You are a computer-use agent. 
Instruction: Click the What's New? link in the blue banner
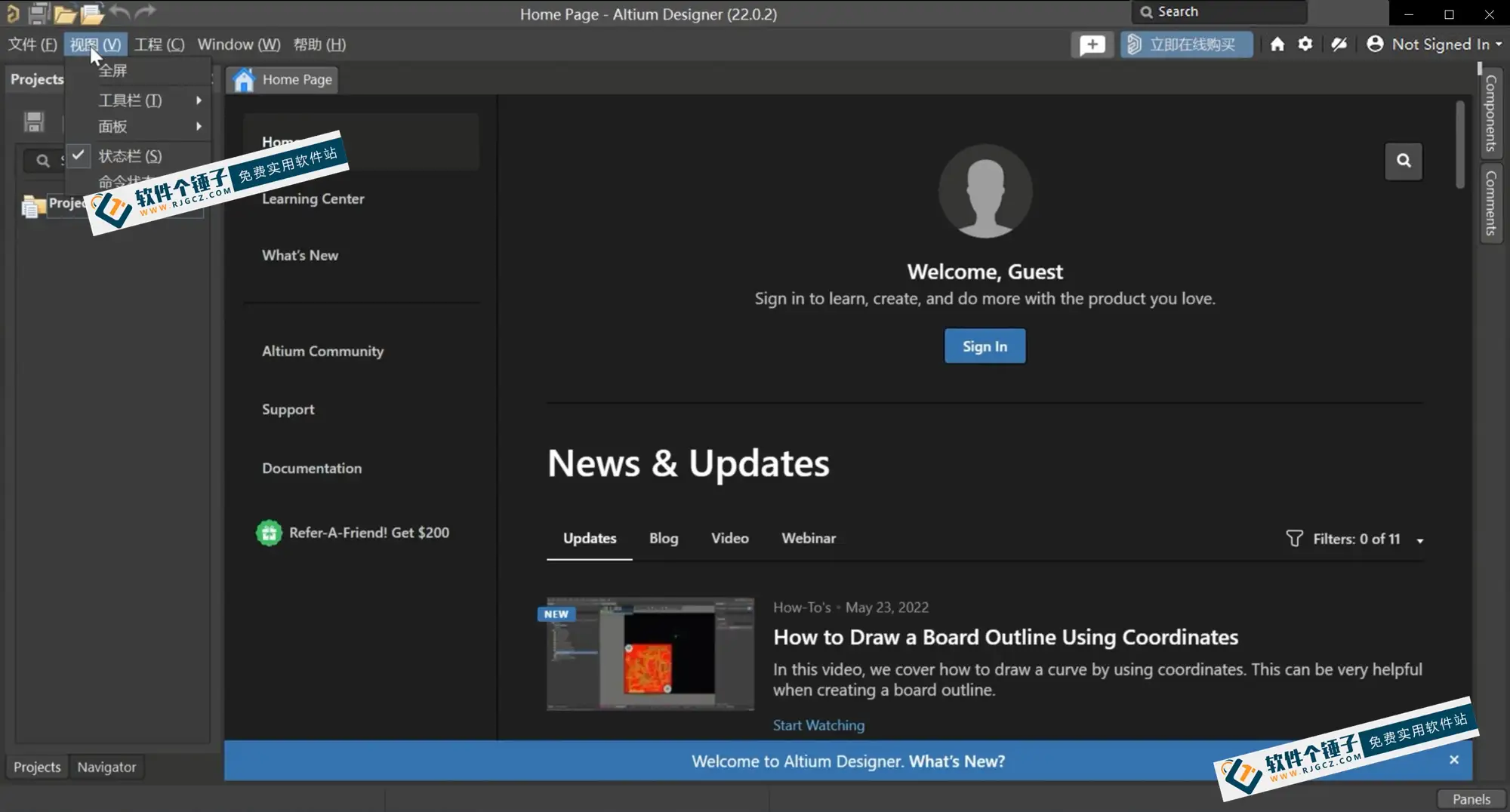tap(957, 761)
